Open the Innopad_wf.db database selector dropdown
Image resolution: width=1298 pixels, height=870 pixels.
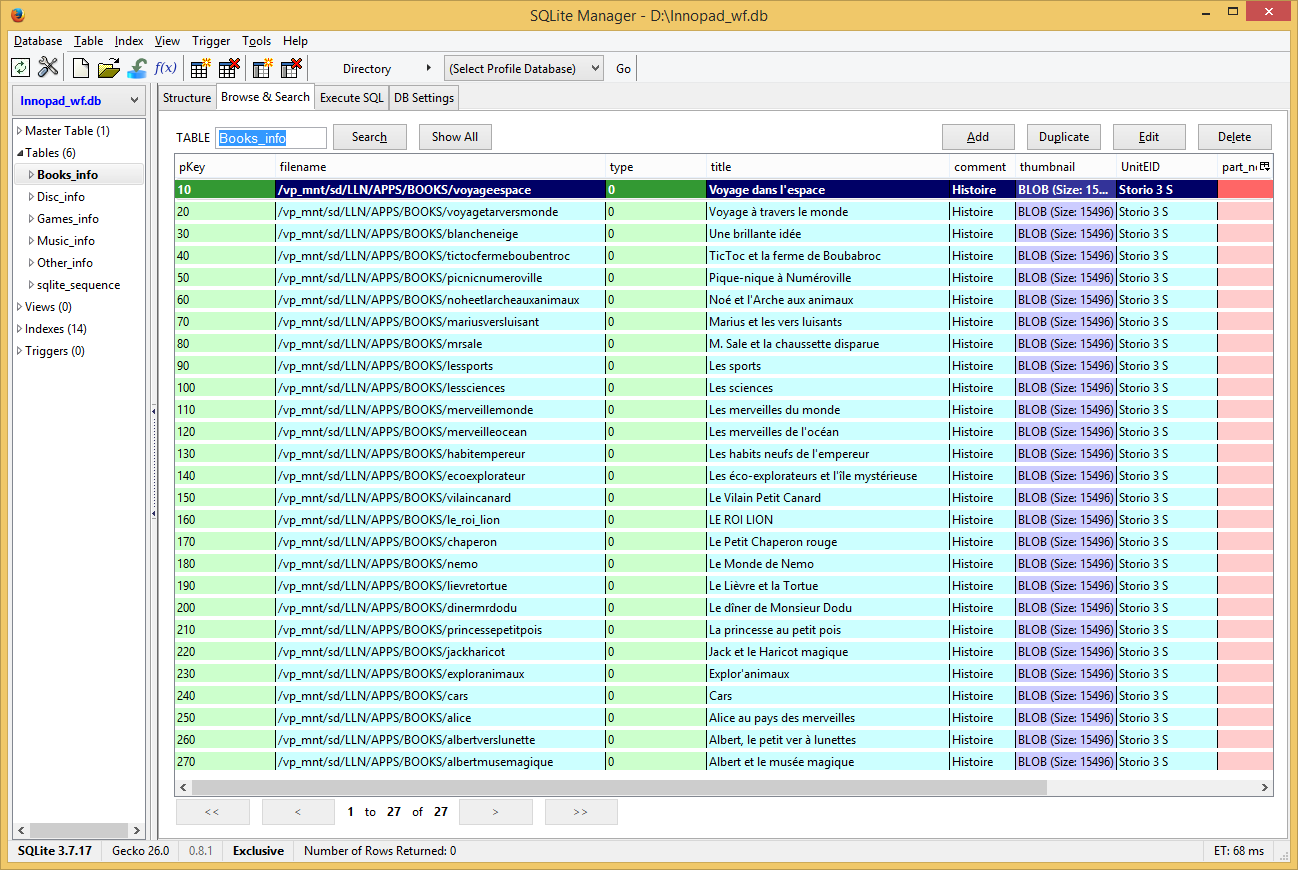77,101
